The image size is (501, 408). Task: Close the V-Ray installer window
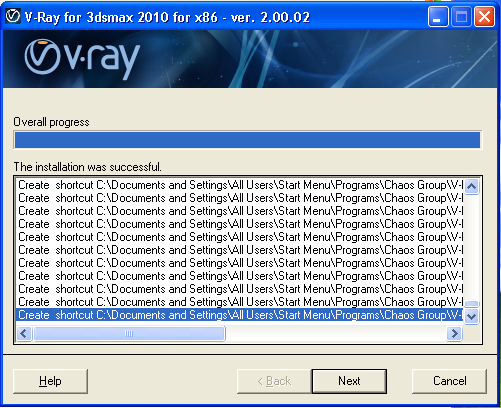click(x=484, y=17)
